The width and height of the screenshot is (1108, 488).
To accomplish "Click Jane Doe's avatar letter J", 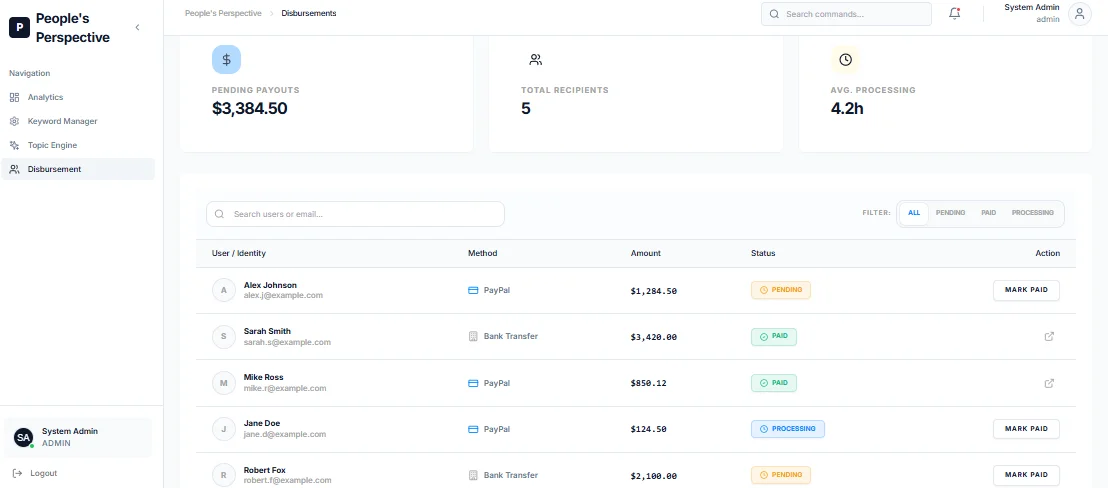I will (224, 429).
